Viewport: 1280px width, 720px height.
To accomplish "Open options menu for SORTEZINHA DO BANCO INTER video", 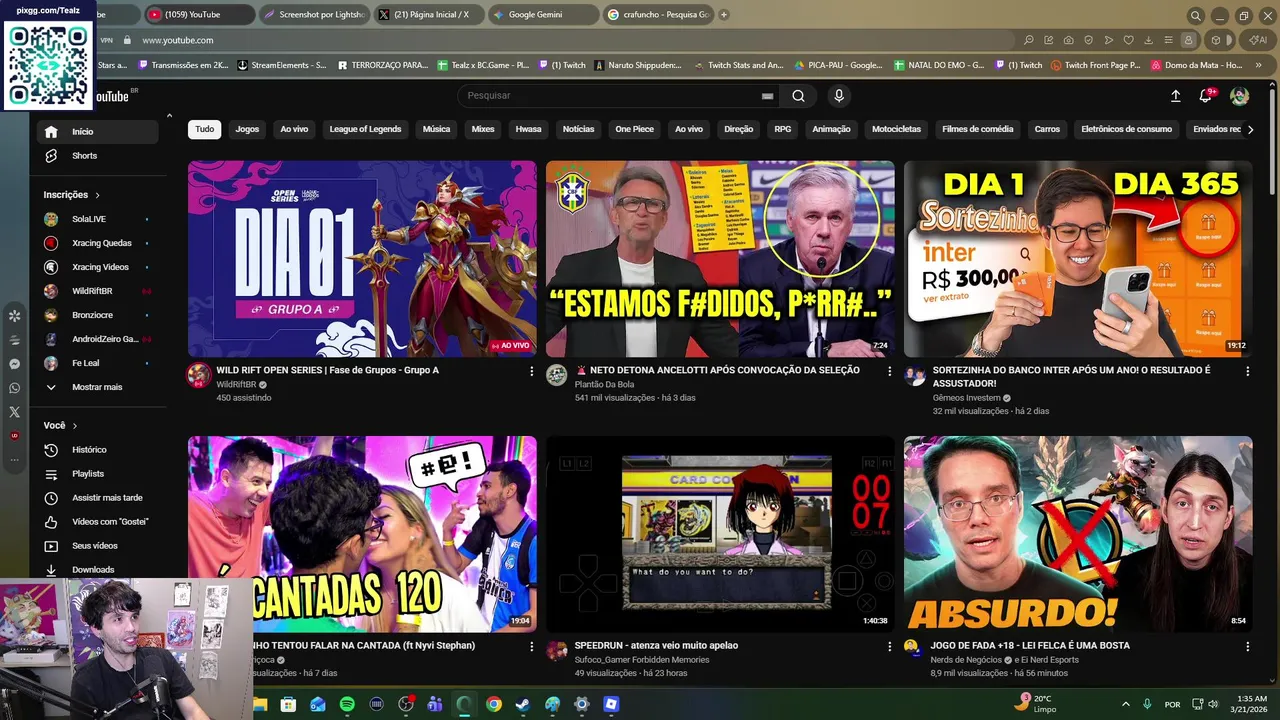I will (x=1247, y=371).
